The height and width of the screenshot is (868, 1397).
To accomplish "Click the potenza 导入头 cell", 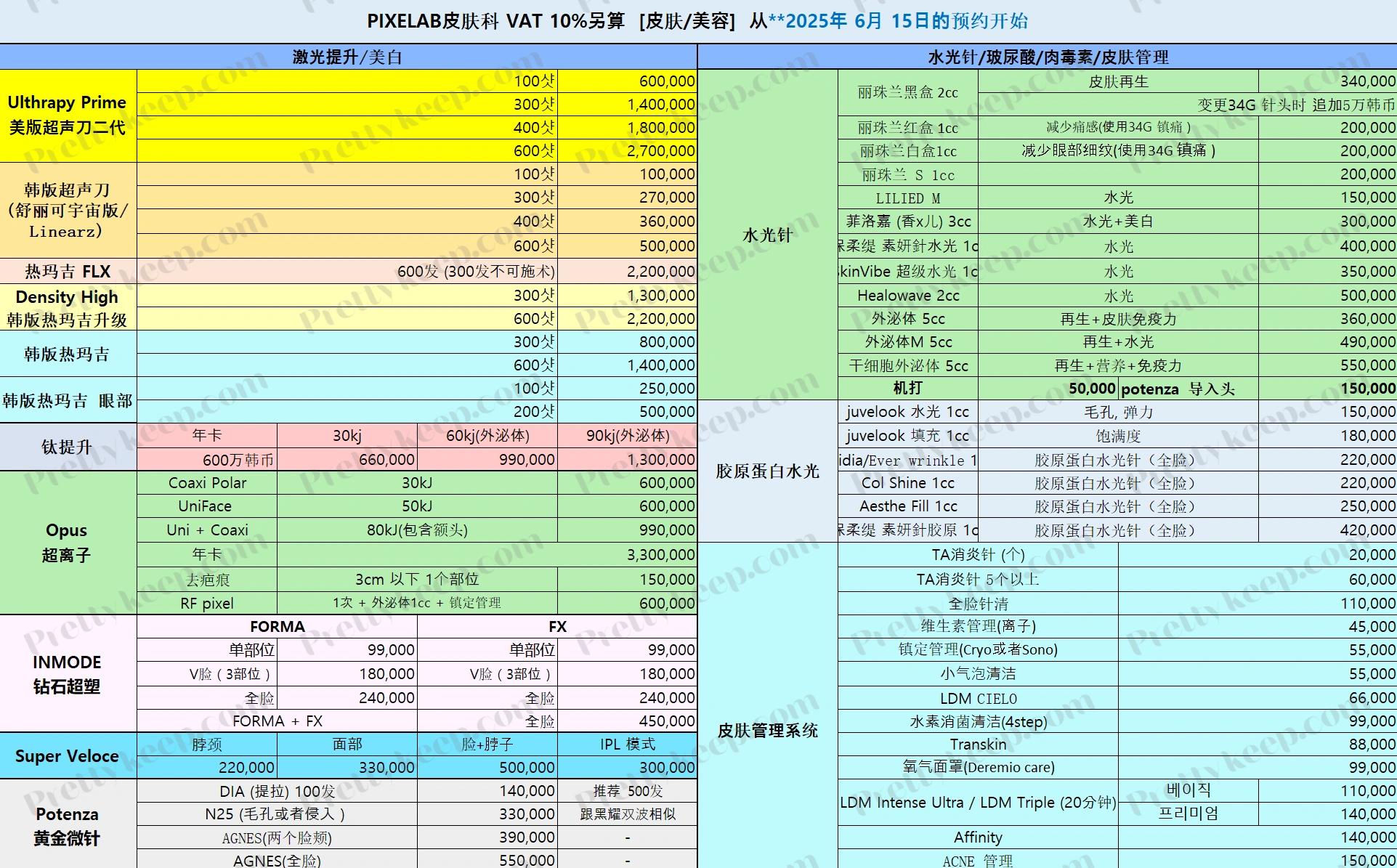I will 1189,389.
